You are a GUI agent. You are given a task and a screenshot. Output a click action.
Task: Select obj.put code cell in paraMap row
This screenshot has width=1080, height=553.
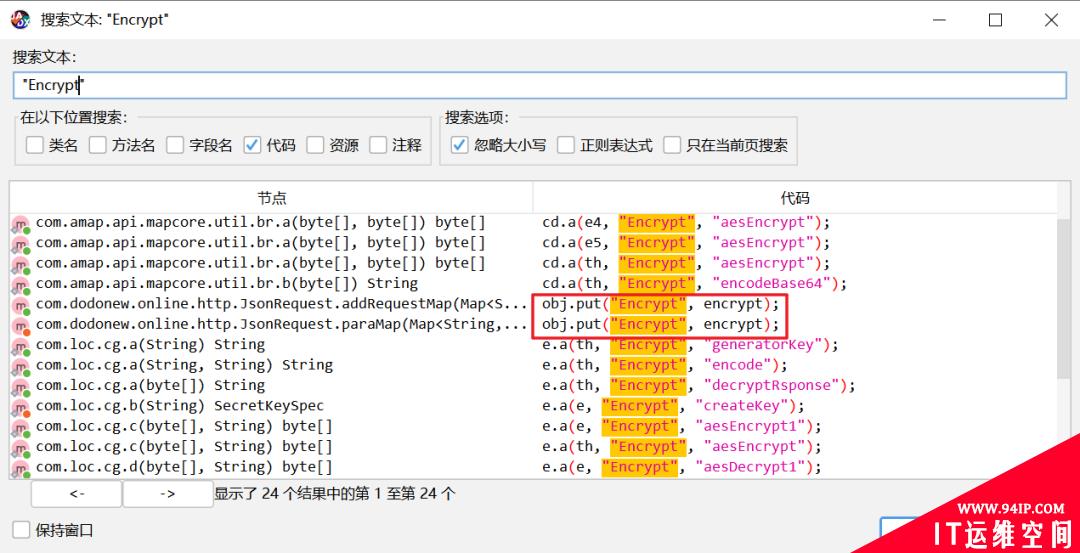coord(661,324)
